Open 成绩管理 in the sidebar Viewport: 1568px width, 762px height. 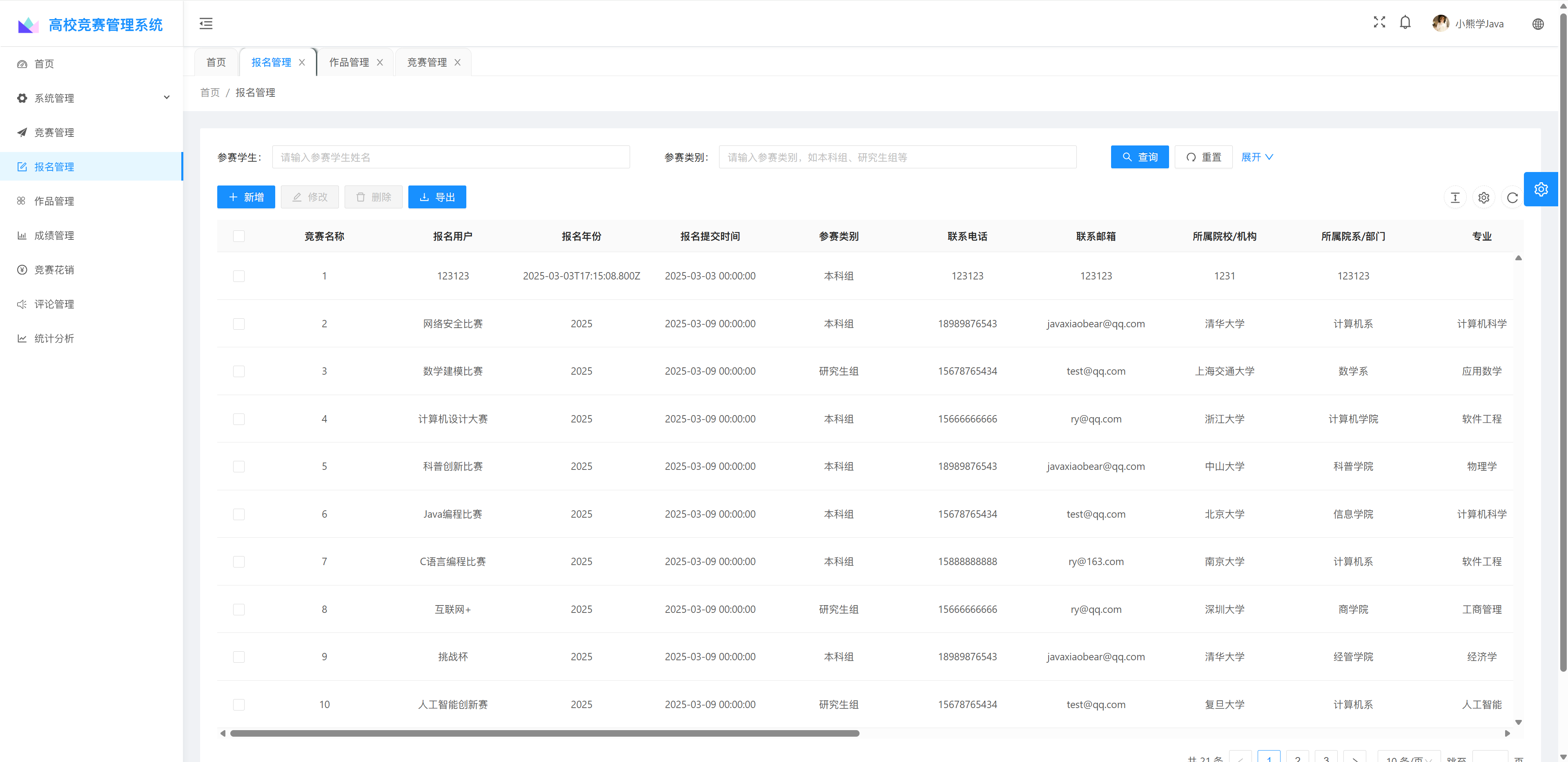tap(91, 235)
